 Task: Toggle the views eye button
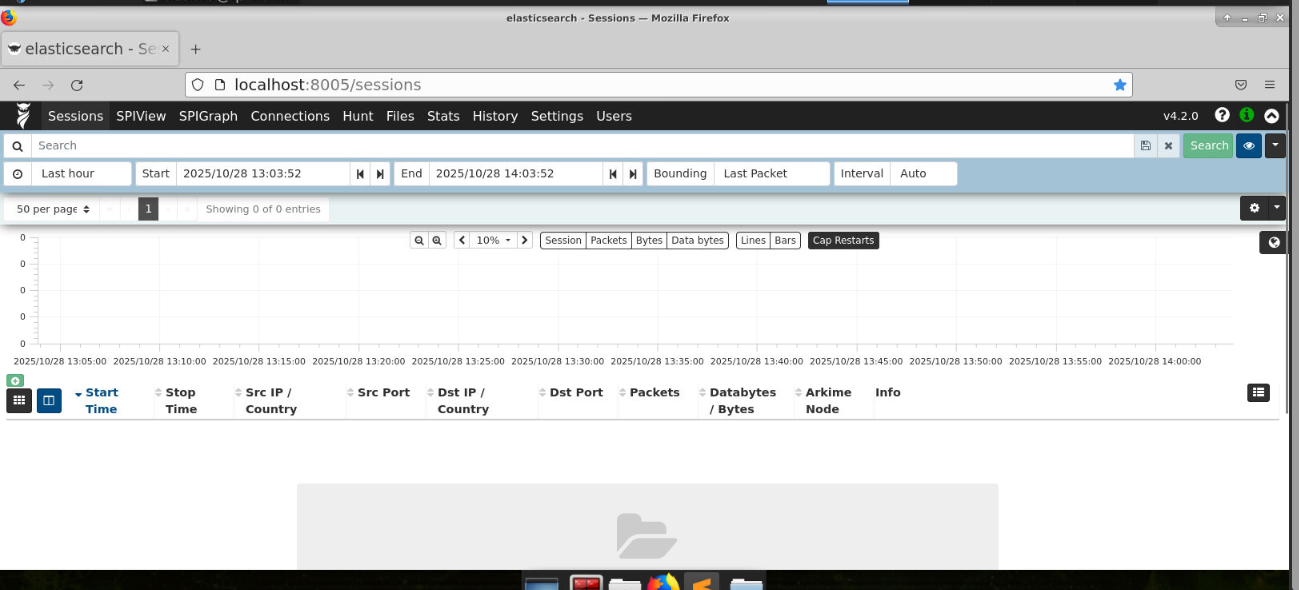click(x=1248, y=146)
